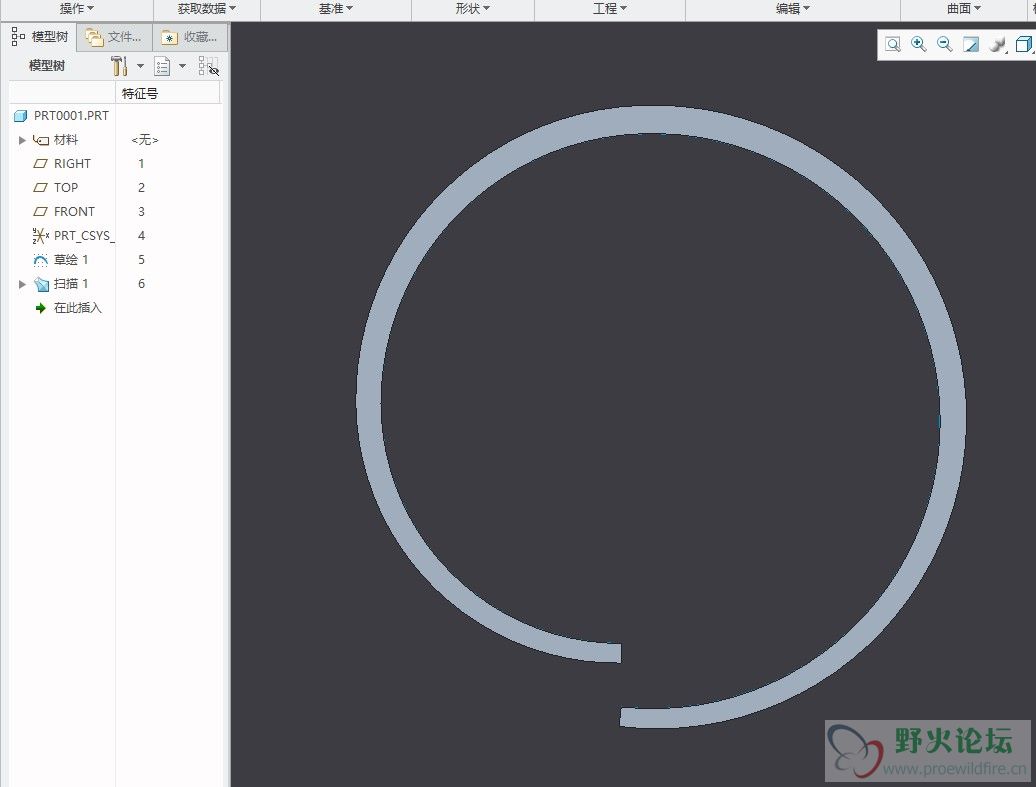Click the part cube icon for PRT0001.PRT

(x=20, y=116)
